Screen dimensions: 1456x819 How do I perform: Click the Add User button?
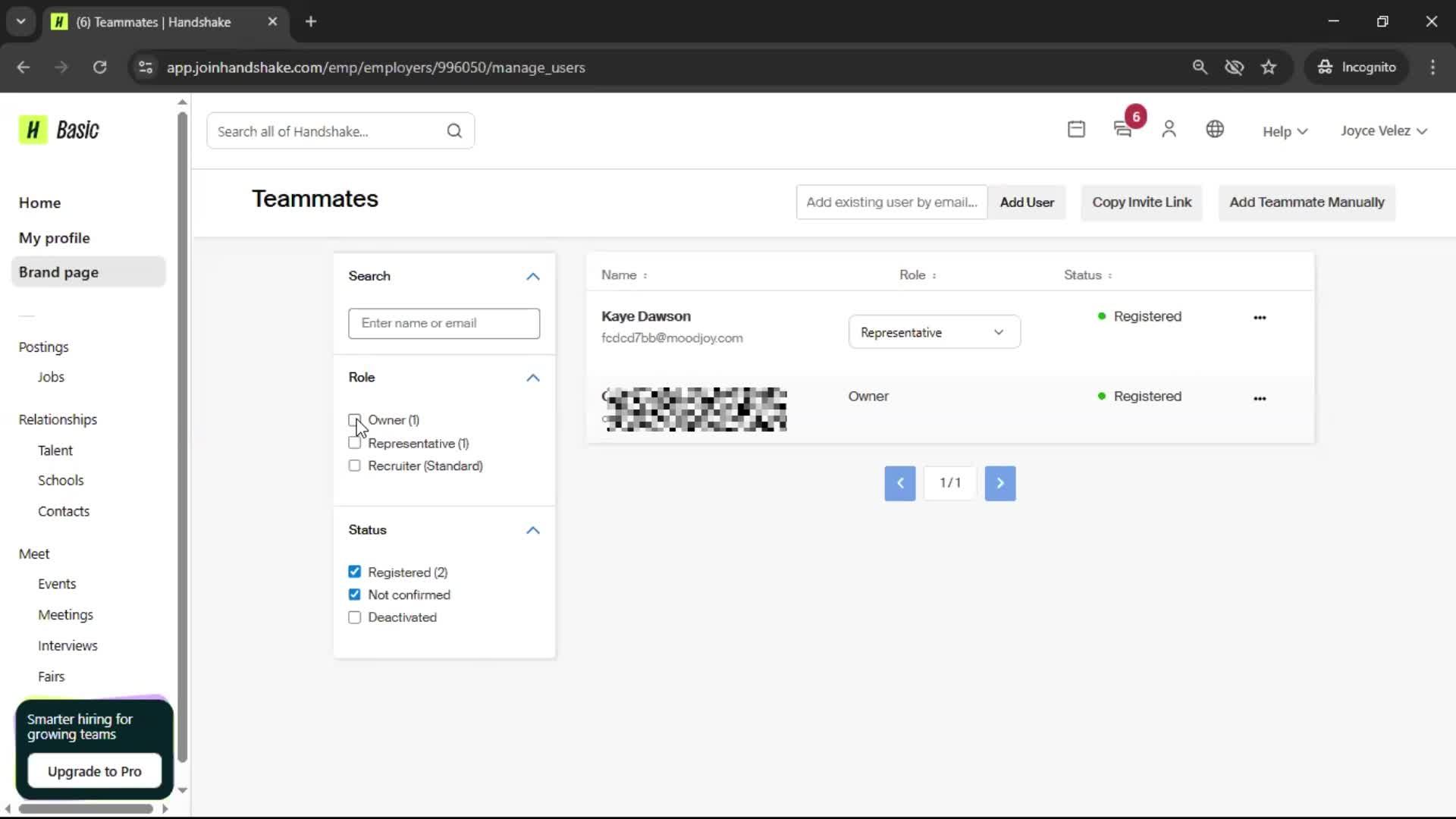1027,202
